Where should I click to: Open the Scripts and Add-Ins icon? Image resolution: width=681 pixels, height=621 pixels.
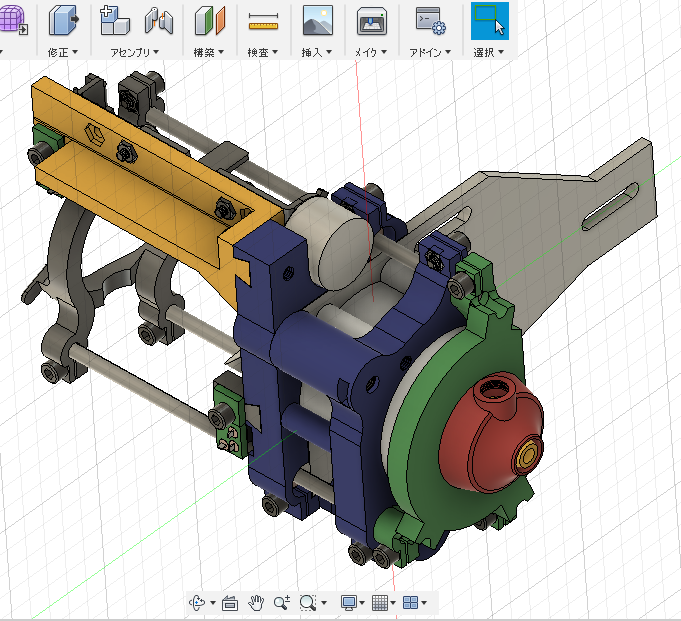point(430,21)
